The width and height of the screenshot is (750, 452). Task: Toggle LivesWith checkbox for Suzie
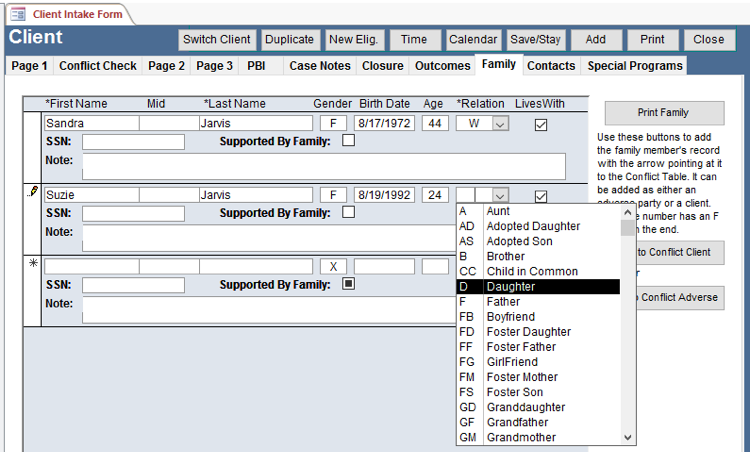click(x=541, y=197)
